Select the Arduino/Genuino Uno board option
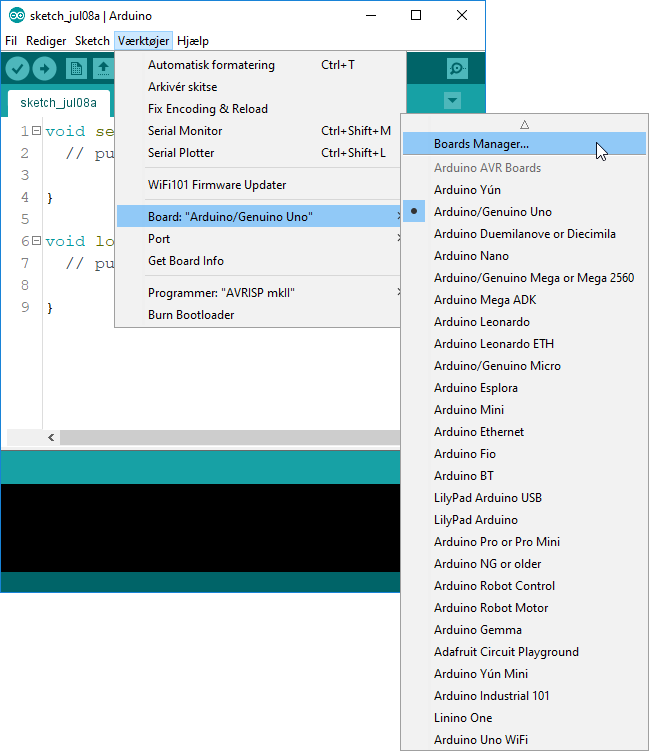 [492, 212]
